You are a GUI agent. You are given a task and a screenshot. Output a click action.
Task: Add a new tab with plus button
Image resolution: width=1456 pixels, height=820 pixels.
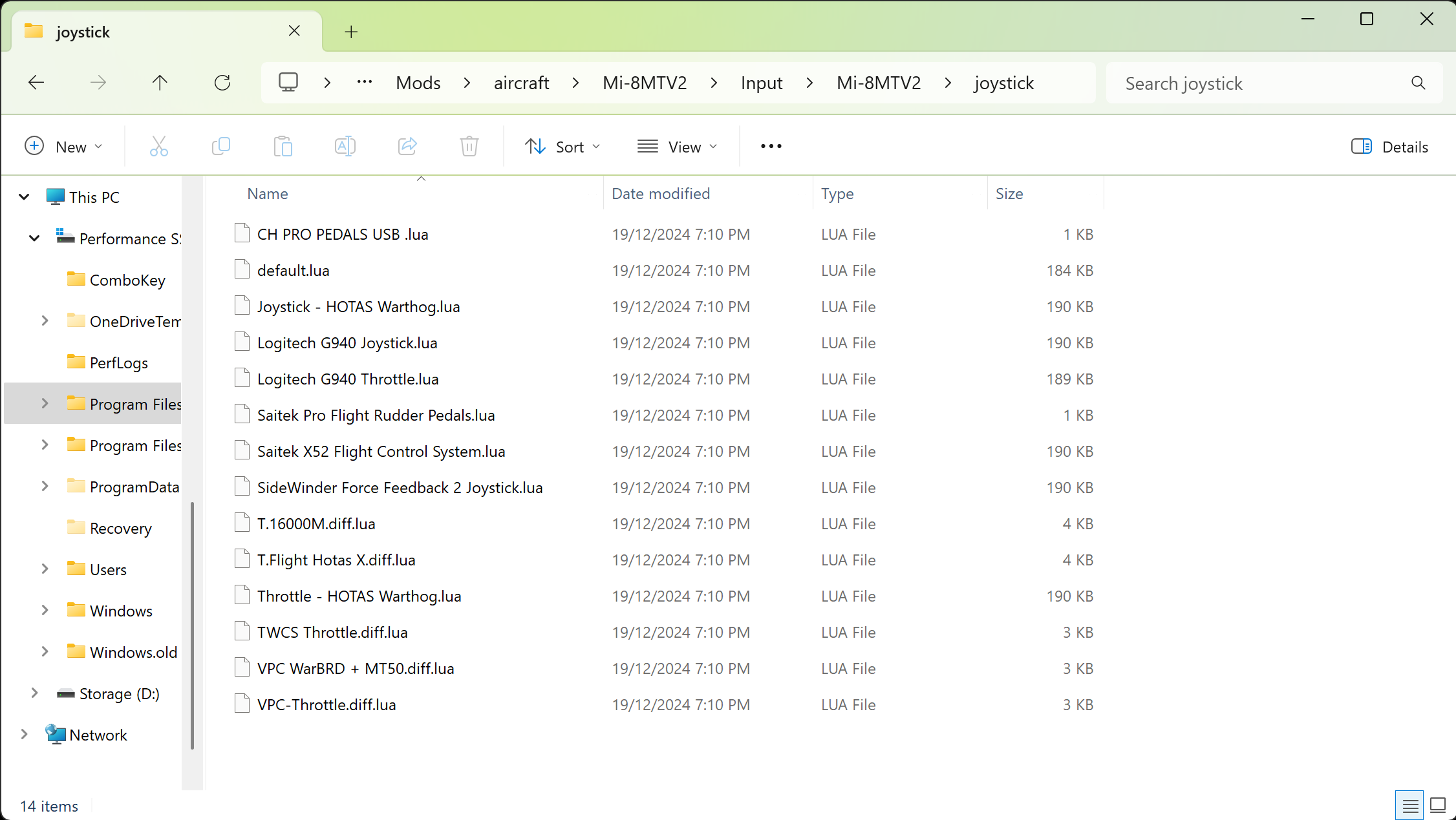tap(351, 32)
